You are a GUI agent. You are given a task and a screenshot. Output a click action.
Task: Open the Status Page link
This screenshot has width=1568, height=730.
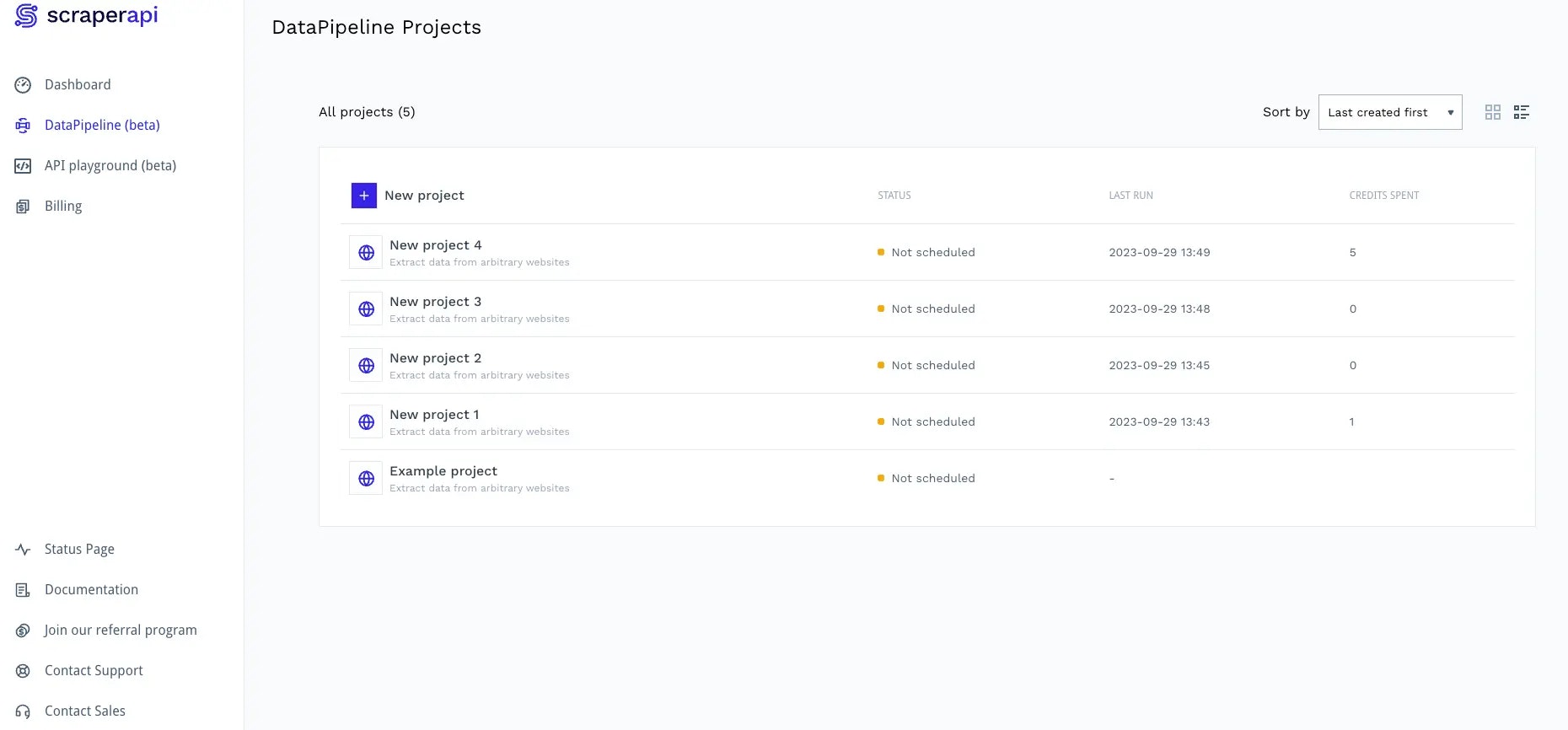click(x=79, y=549)
